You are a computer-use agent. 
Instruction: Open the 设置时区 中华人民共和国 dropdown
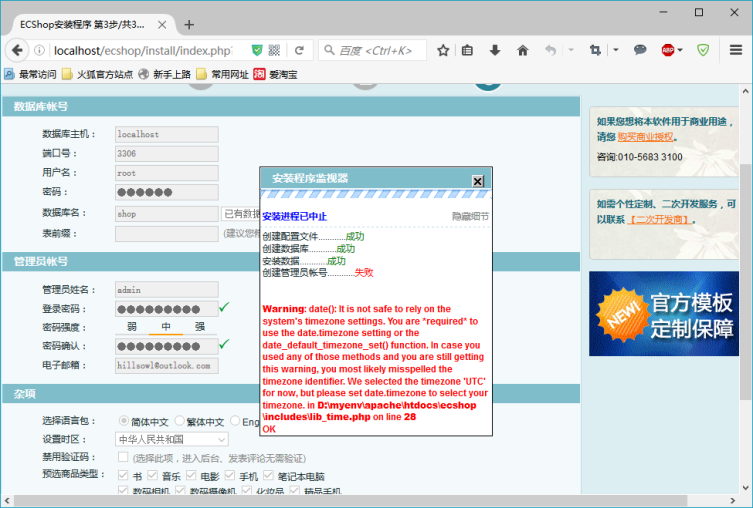click(171, 439)
